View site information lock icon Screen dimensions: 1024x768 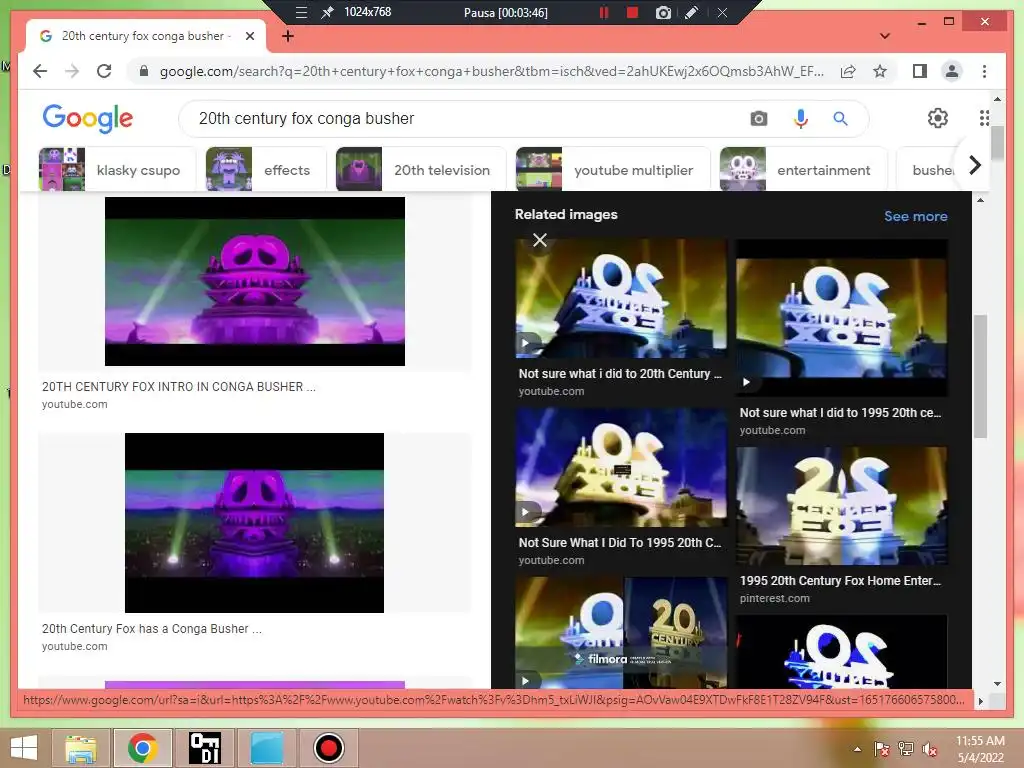pos(144,71)
